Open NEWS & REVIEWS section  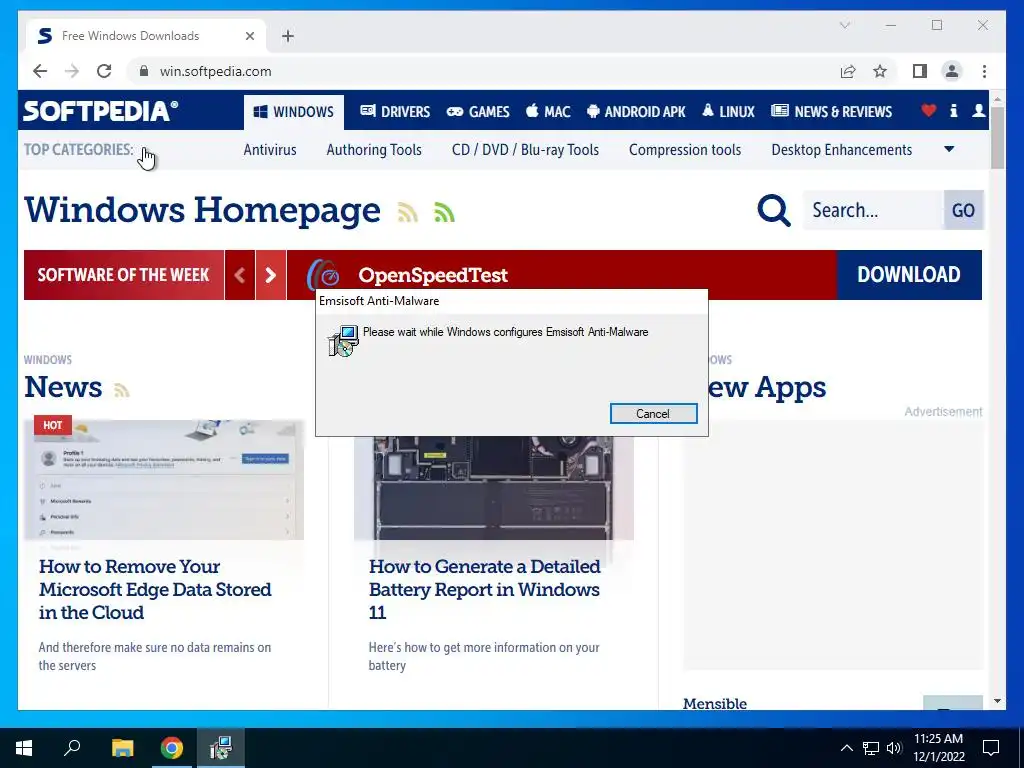point(831,112)
